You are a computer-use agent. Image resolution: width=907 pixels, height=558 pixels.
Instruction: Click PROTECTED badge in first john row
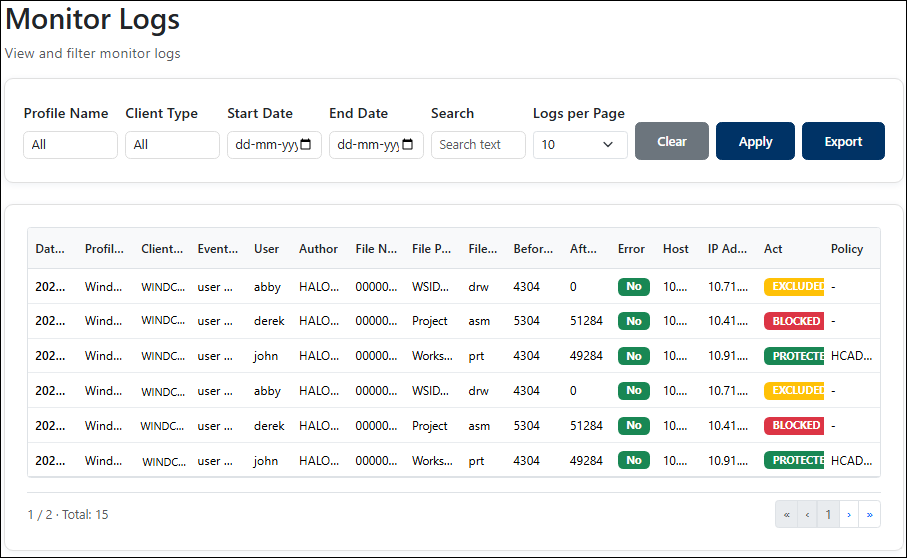tap(794, 356)
